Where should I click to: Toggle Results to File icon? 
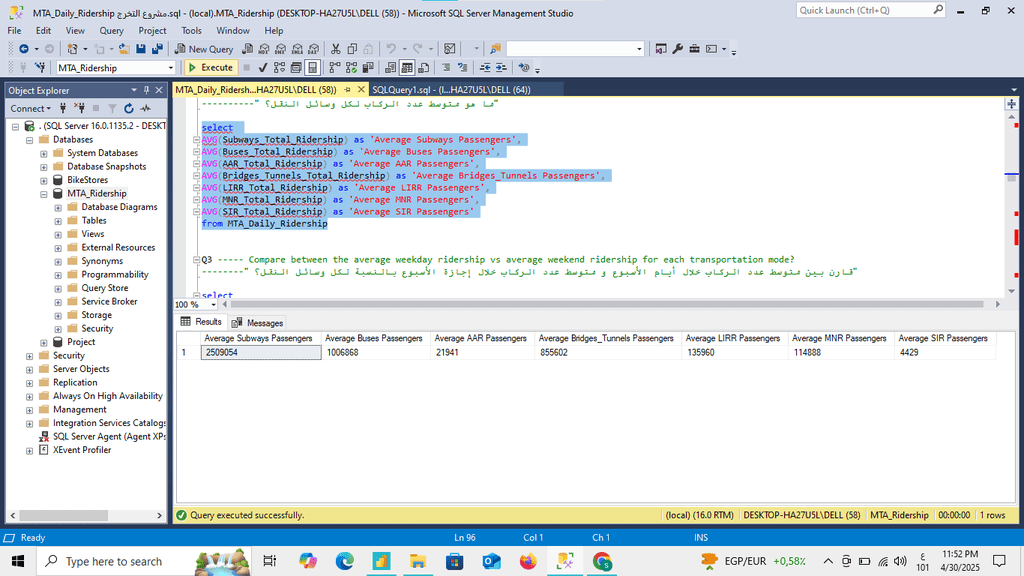pos(423,67)
